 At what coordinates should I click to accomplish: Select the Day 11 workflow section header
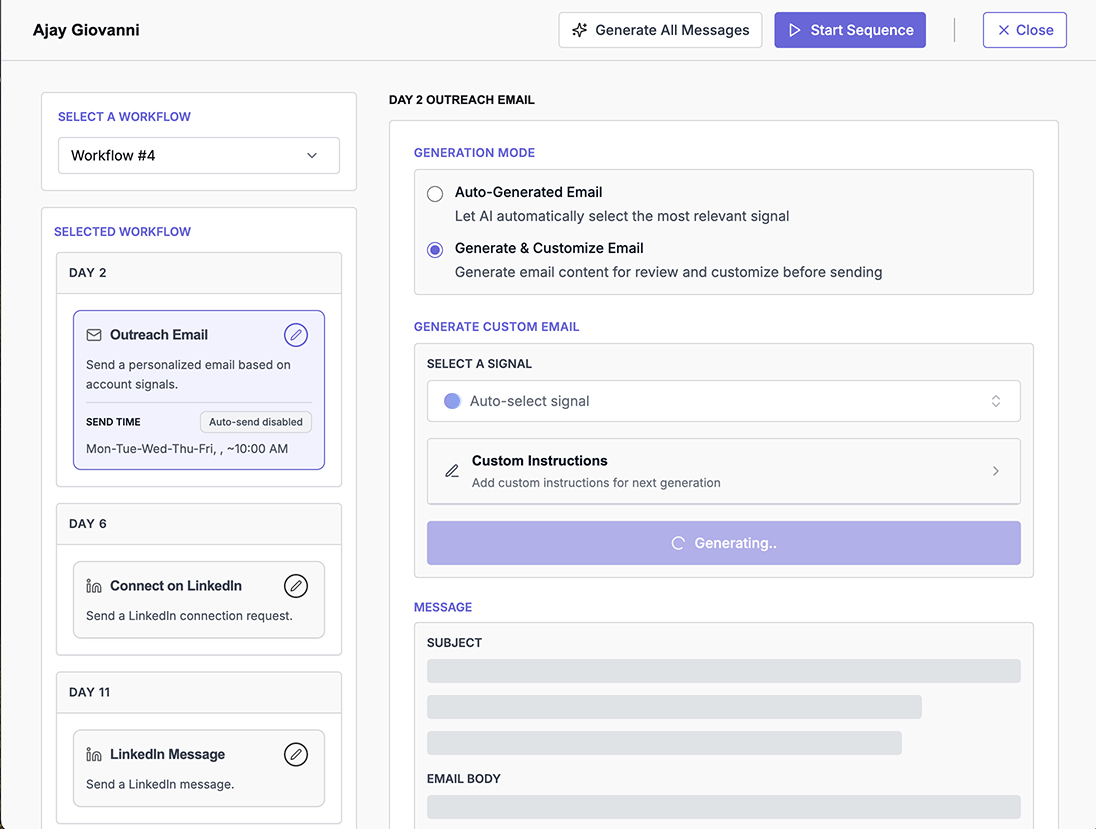point(198,691)
